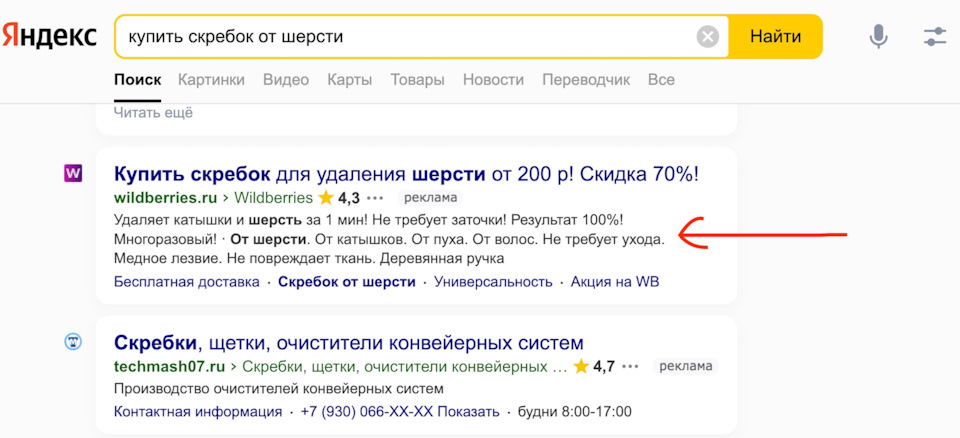Viewport: 960px width, 438px height.
Task: Click the Найти search button
Action: [x=776, y=37]
